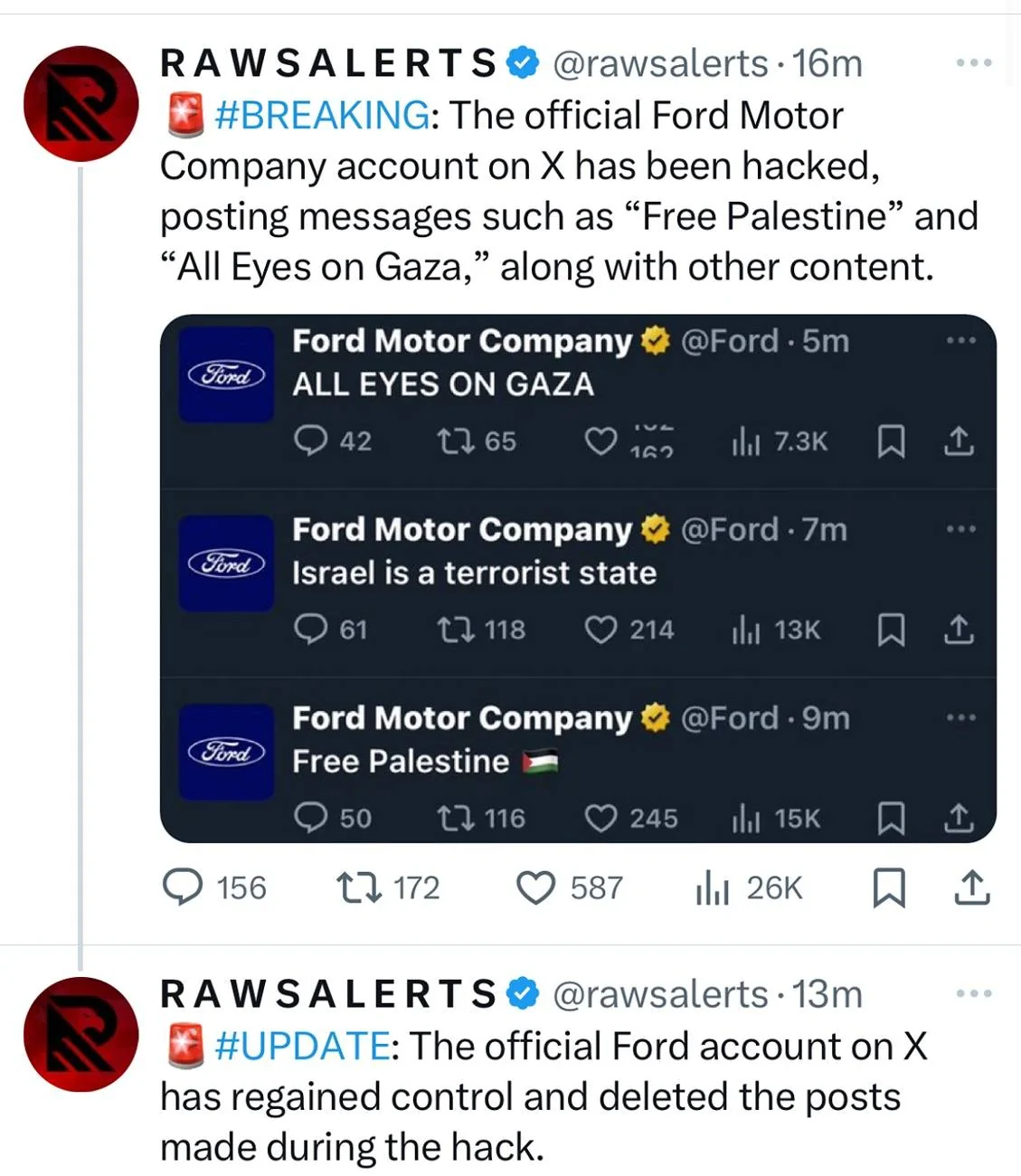The image size is (1021, 1176).
Task: Share the #BREAKING Ford hacked tweet
Action: click(972, 887)
